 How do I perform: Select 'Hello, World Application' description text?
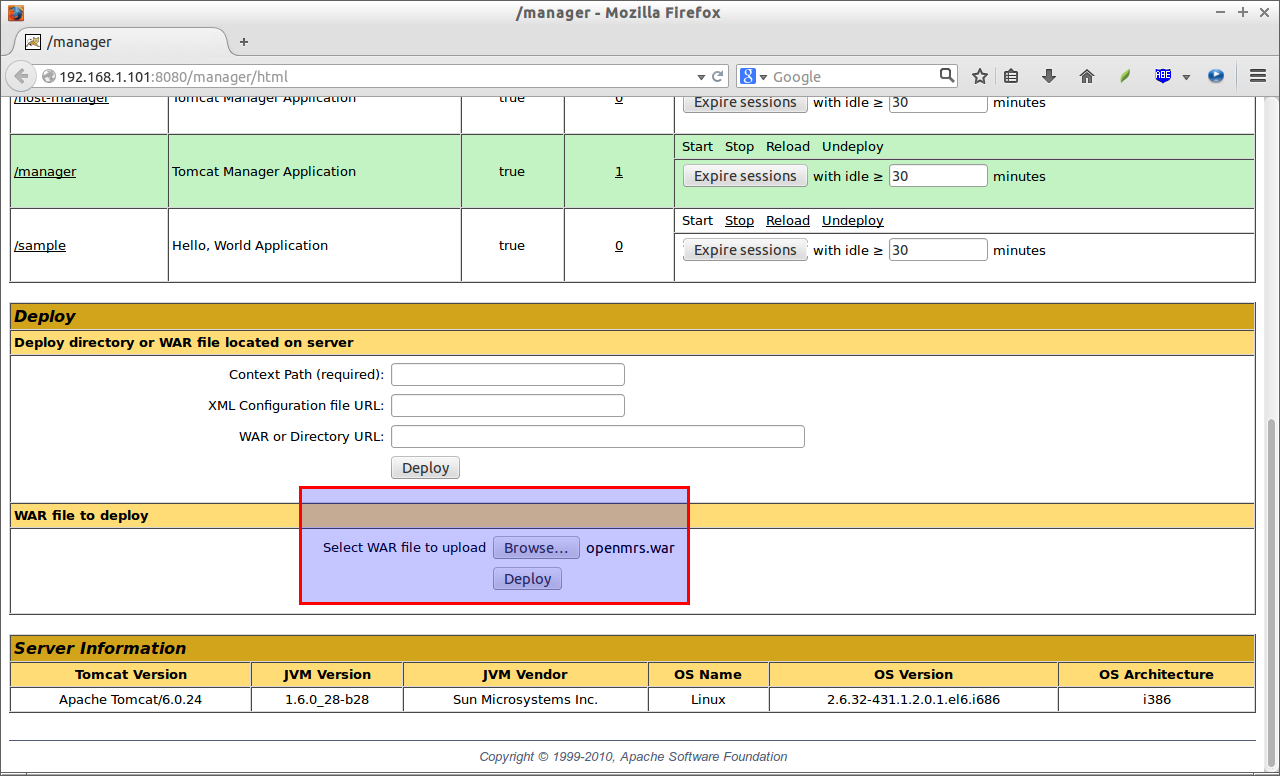tap(250, 246)
